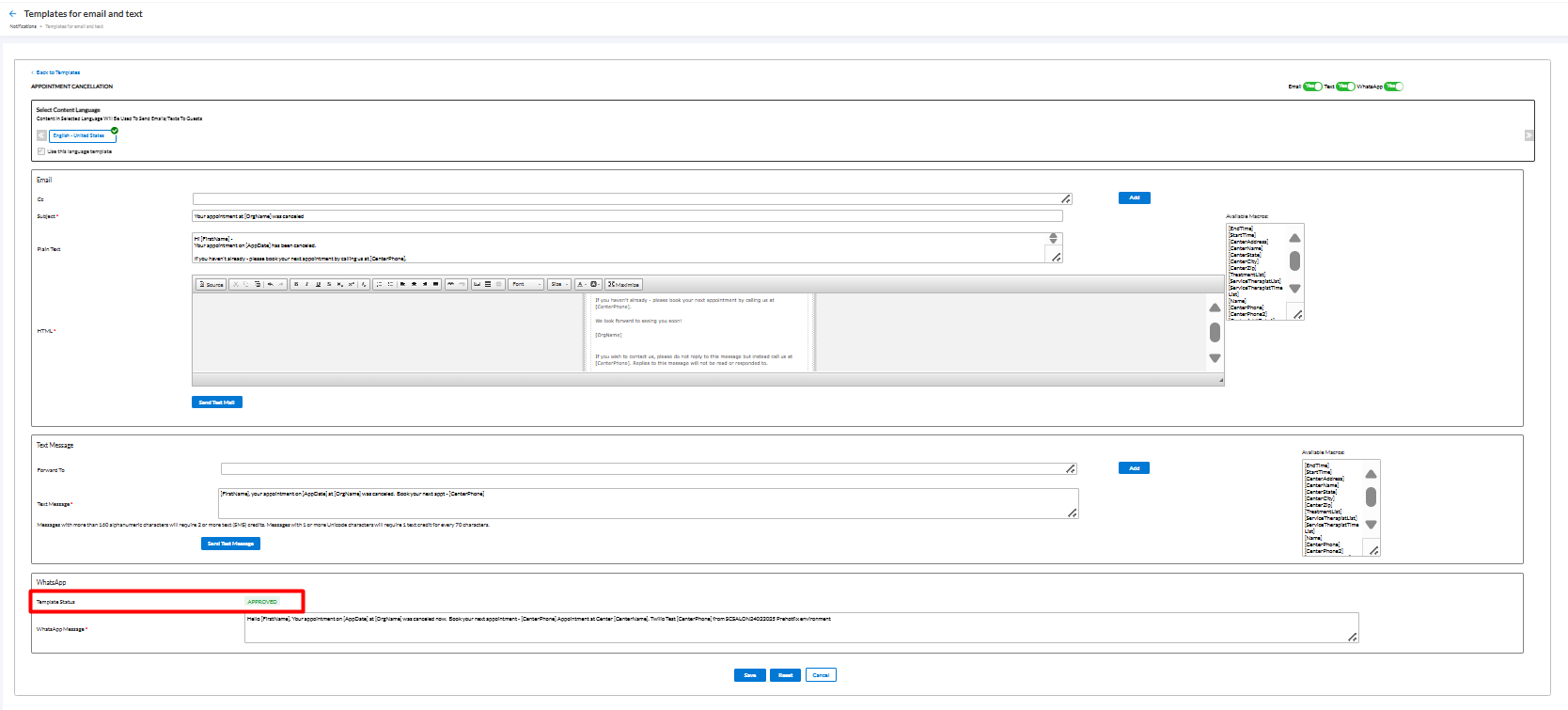Open the text color picker

click(582, 284)
